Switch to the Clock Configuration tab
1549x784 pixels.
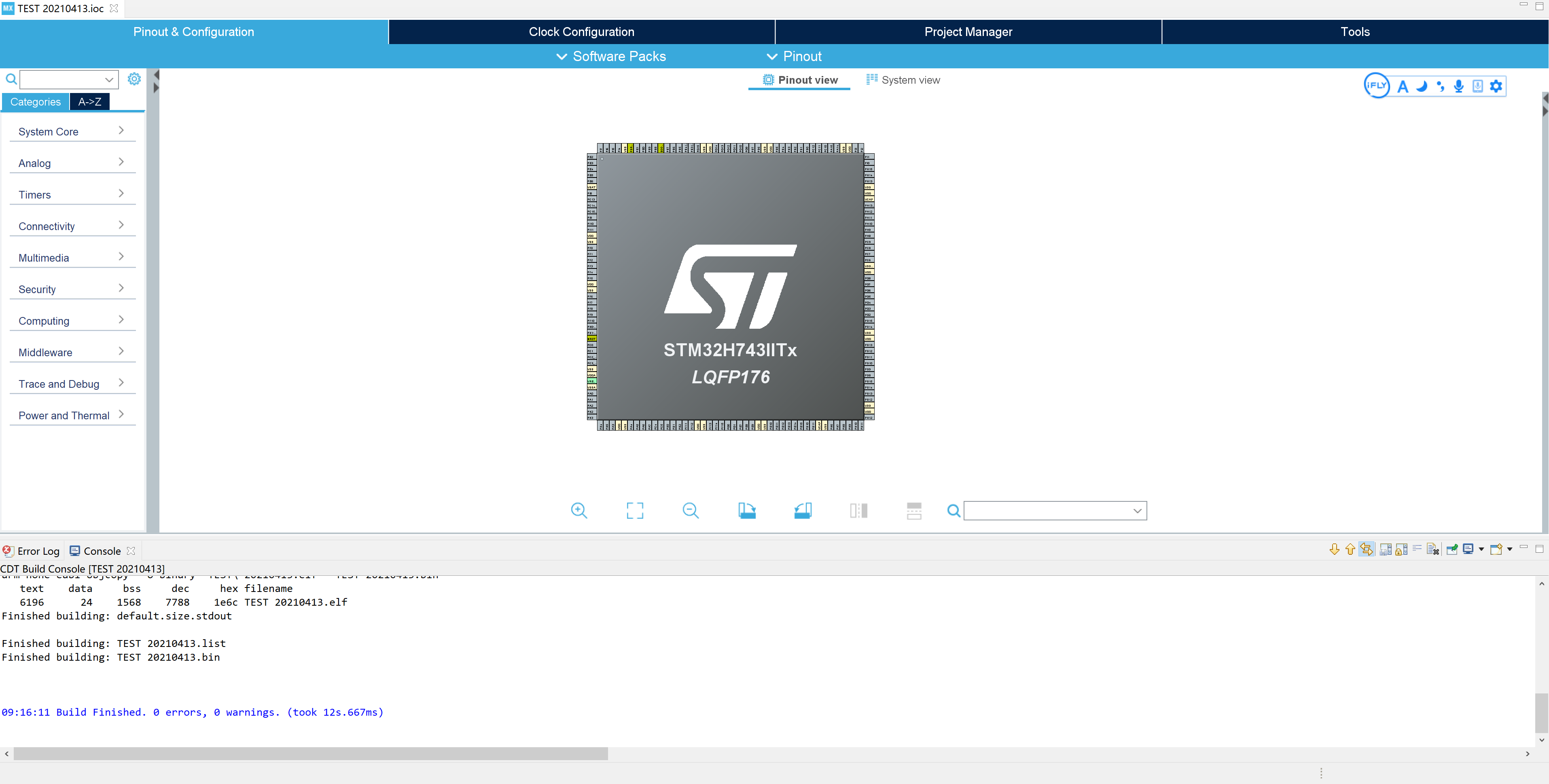[581, 31]
